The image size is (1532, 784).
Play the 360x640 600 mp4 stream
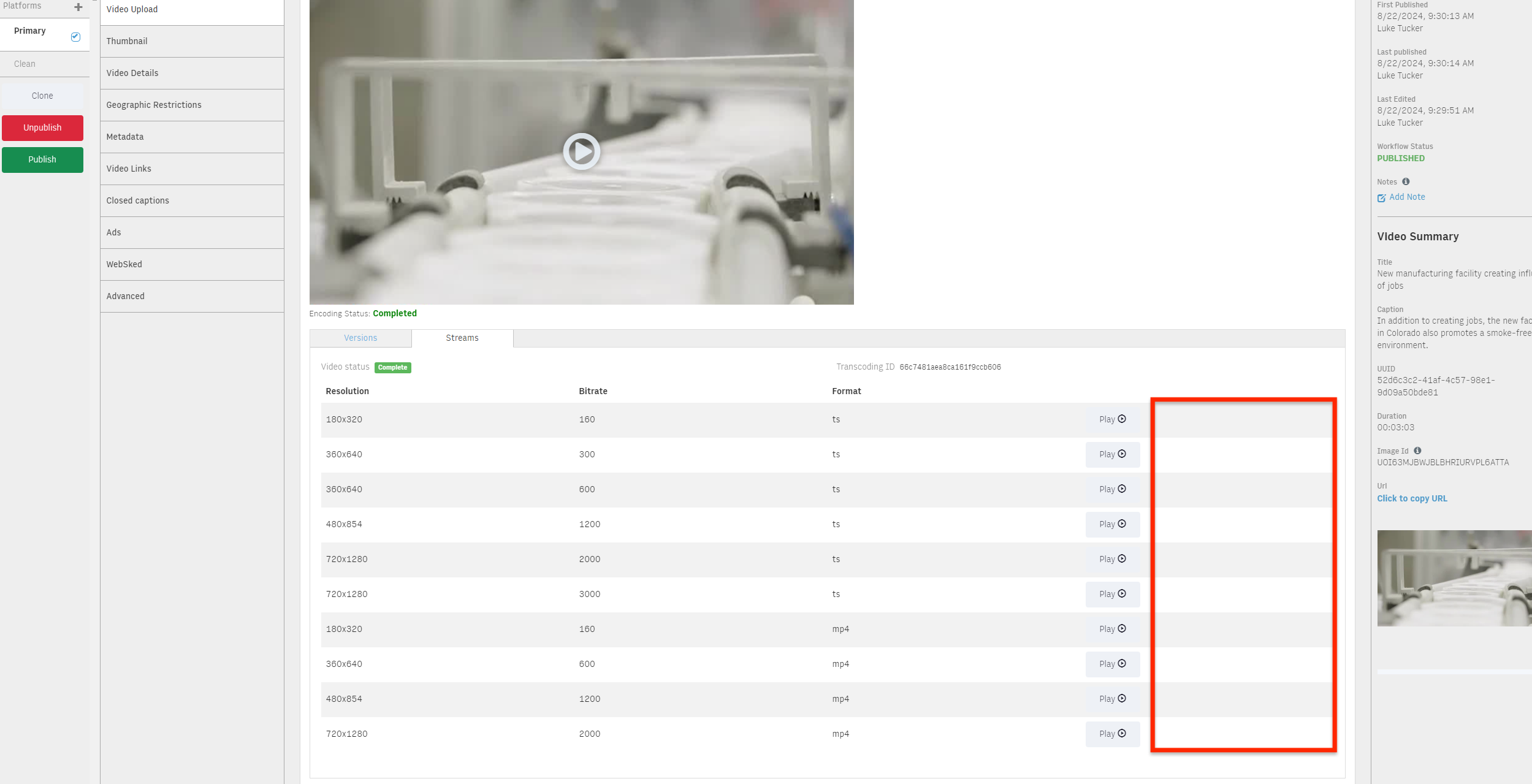[1112, 664]
